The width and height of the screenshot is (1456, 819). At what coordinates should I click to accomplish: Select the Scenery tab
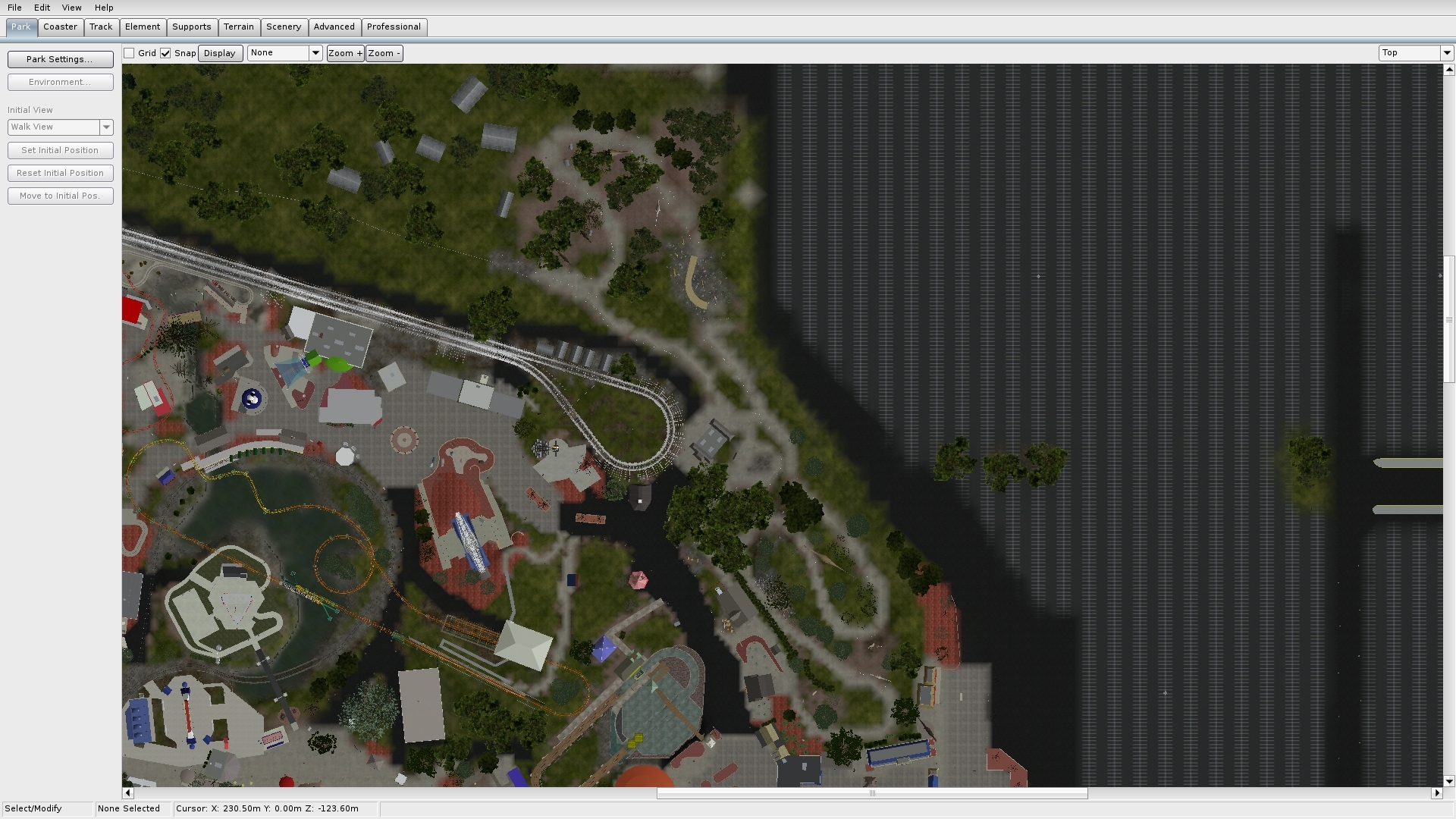[283, 27]
